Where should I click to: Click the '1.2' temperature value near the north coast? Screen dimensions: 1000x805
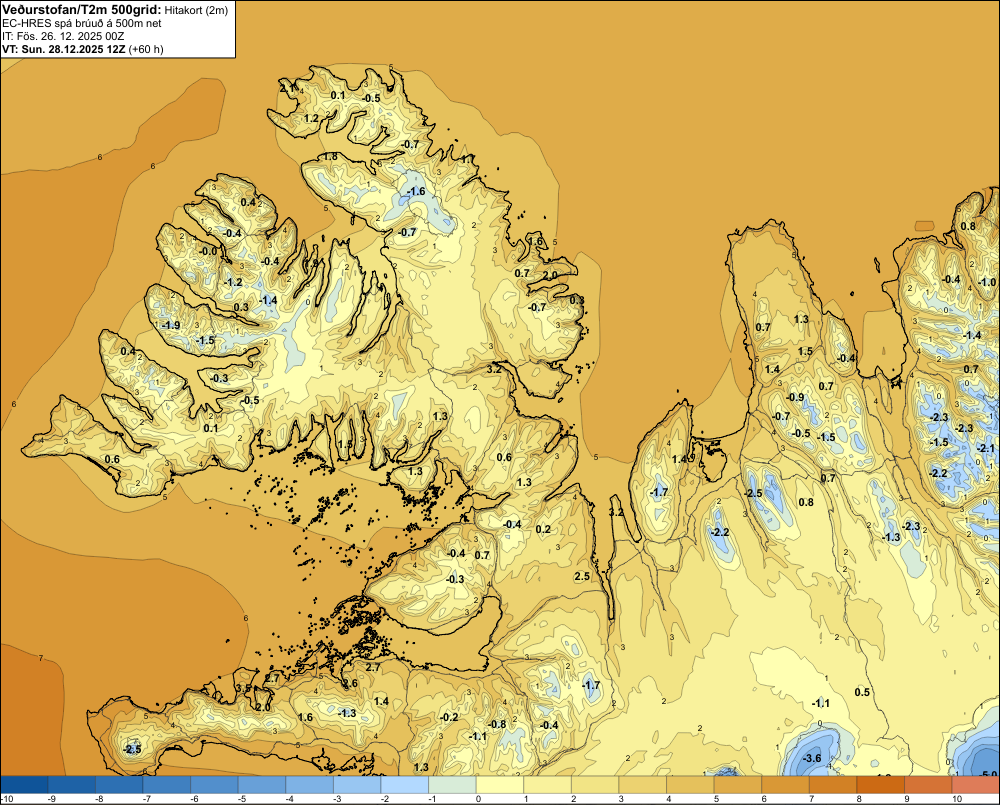pyautogui.click(x=311, y=118)
